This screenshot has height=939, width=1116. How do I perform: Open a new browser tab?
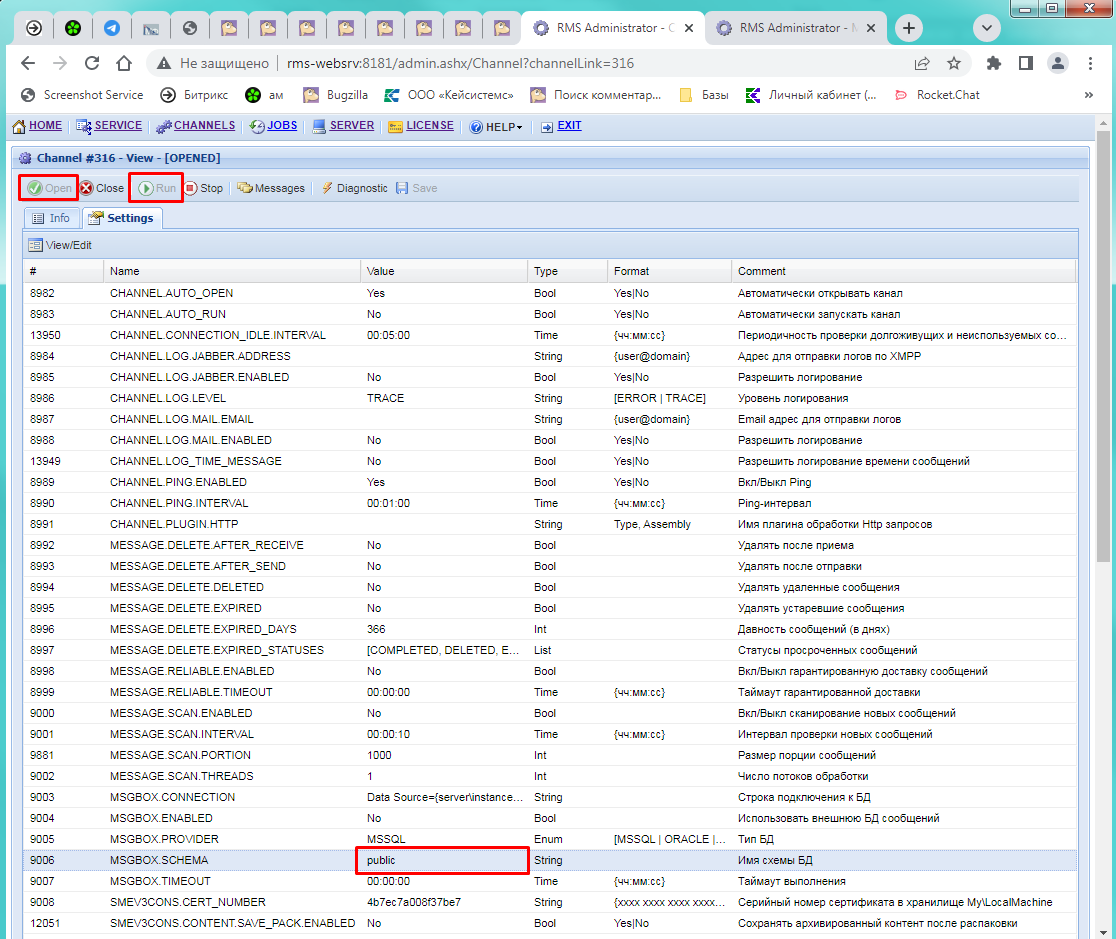pos(909,28)
